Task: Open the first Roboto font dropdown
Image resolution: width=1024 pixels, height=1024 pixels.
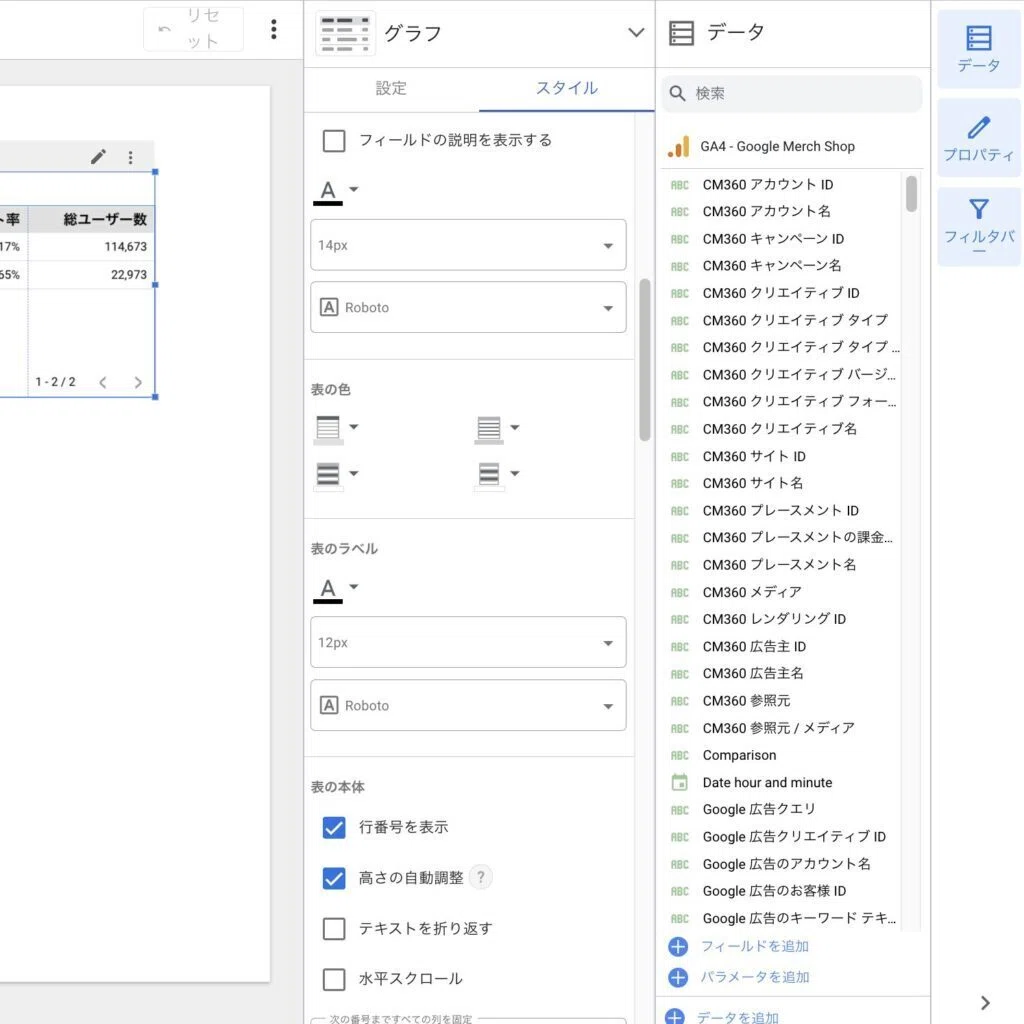Action: 468,307
